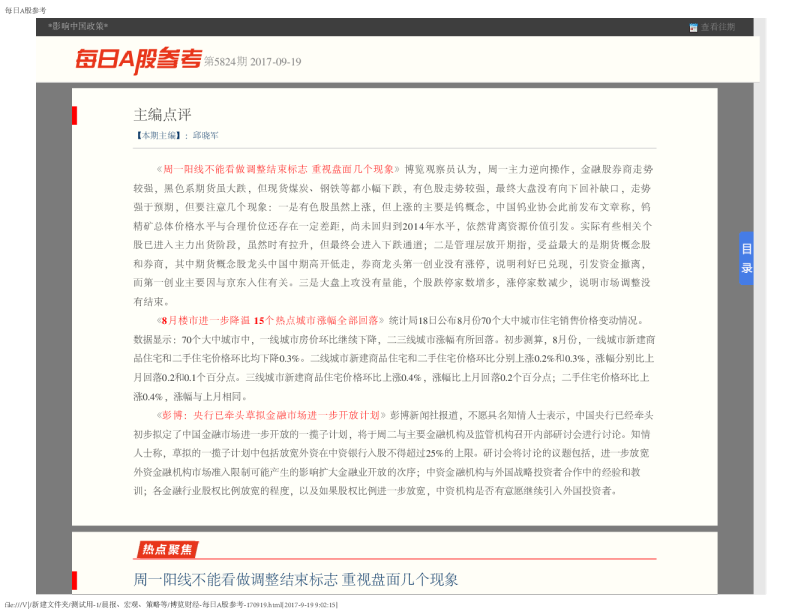Open the blue 目录 side tab
Screen dimensions: 792x612
coord(746,258)
